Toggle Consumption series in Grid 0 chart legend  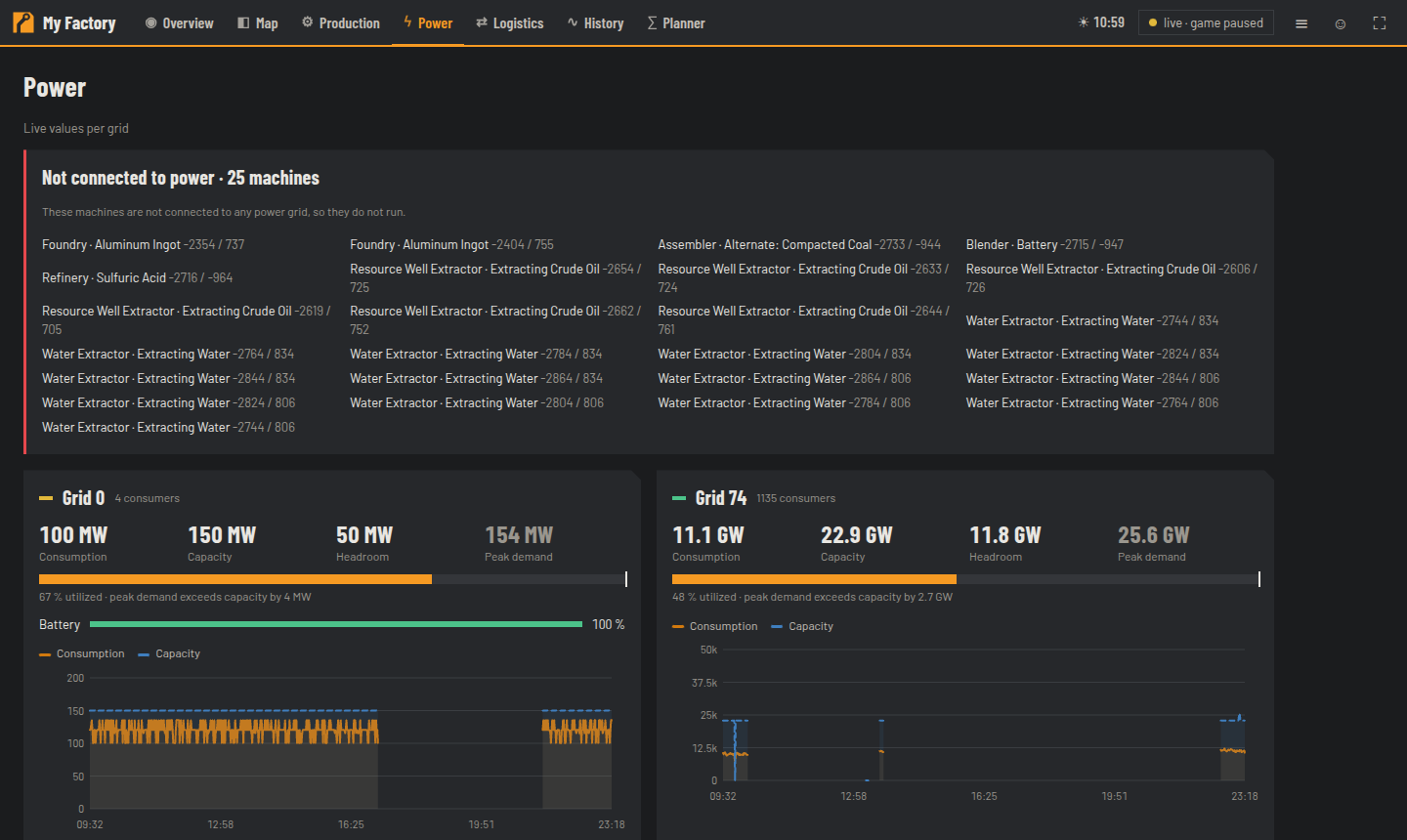point(82,654)
